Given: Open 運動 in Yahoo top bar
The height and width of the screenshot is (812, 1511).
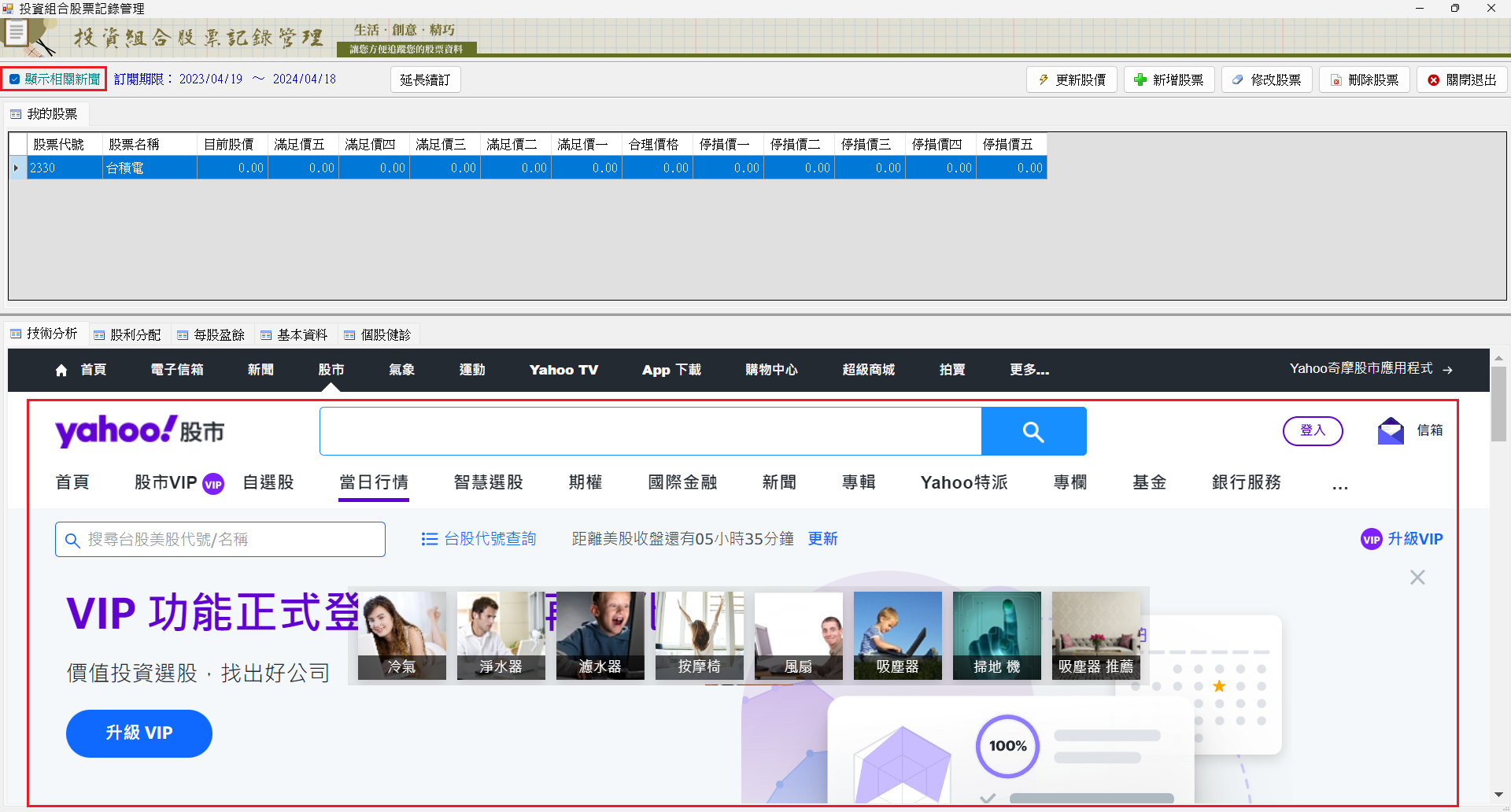Looking at the screenshot, I should click(472, 370).
